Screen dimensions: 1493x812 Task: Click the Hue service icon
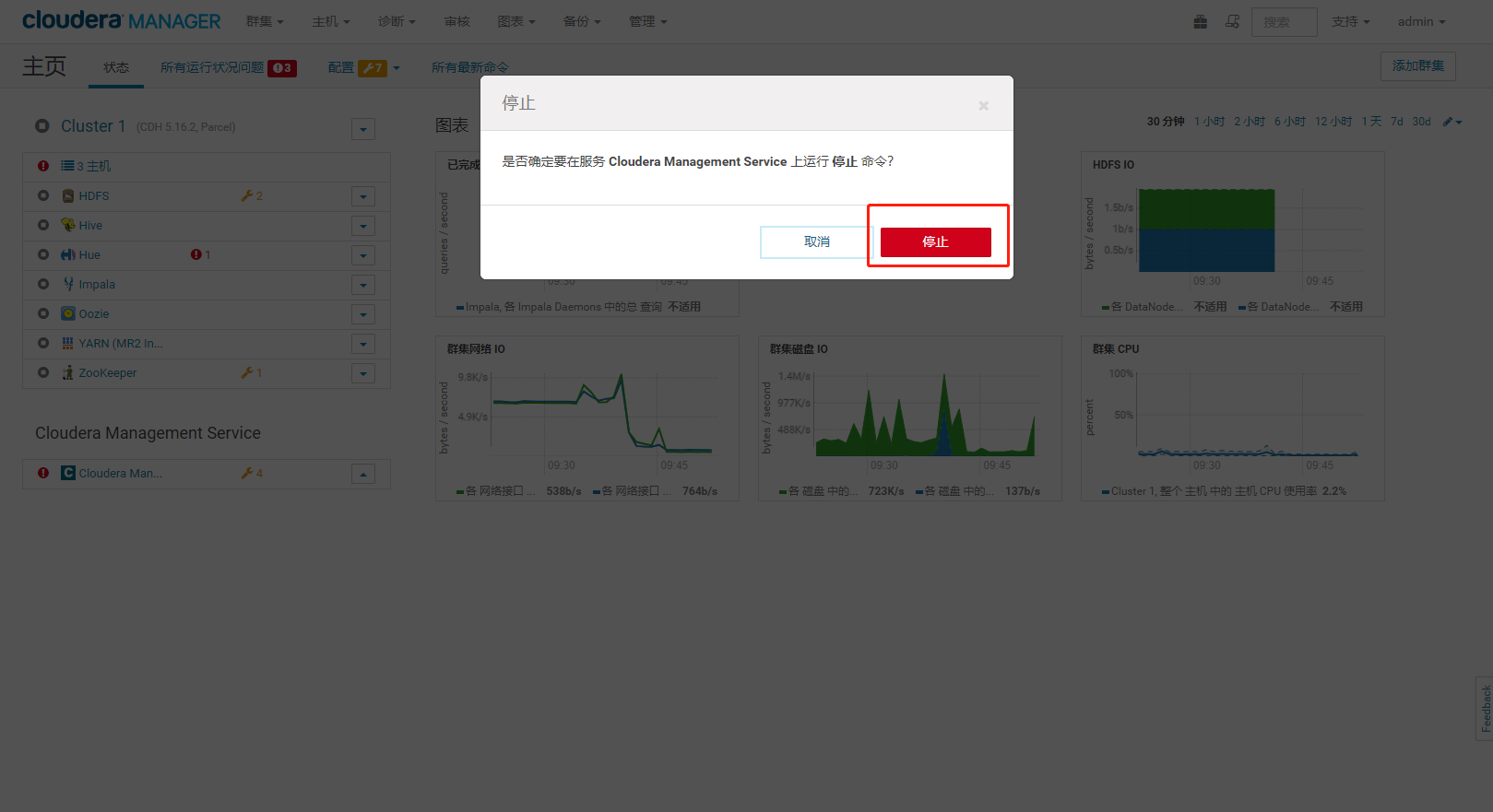(x=67, y=254)
